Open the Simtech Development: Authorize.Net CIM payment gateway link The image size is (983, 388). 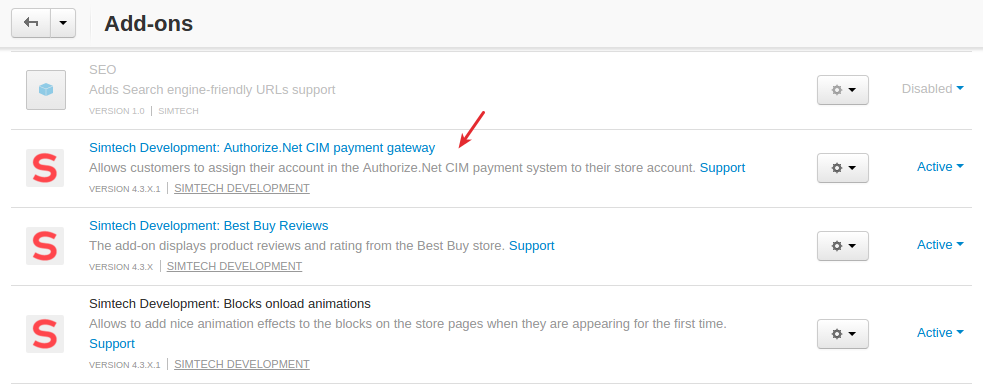pos(262,148)
